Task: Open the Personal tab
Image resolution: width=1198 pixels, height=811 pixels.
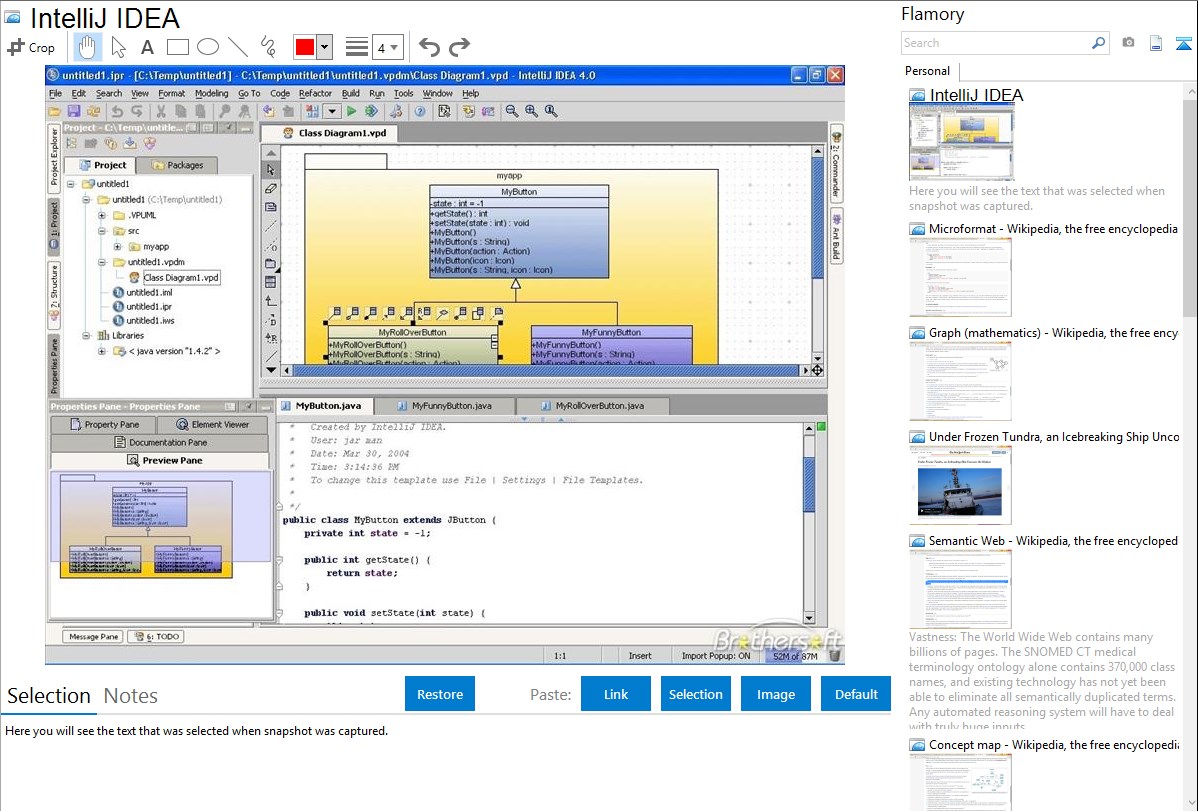Action: coord(927,71)
